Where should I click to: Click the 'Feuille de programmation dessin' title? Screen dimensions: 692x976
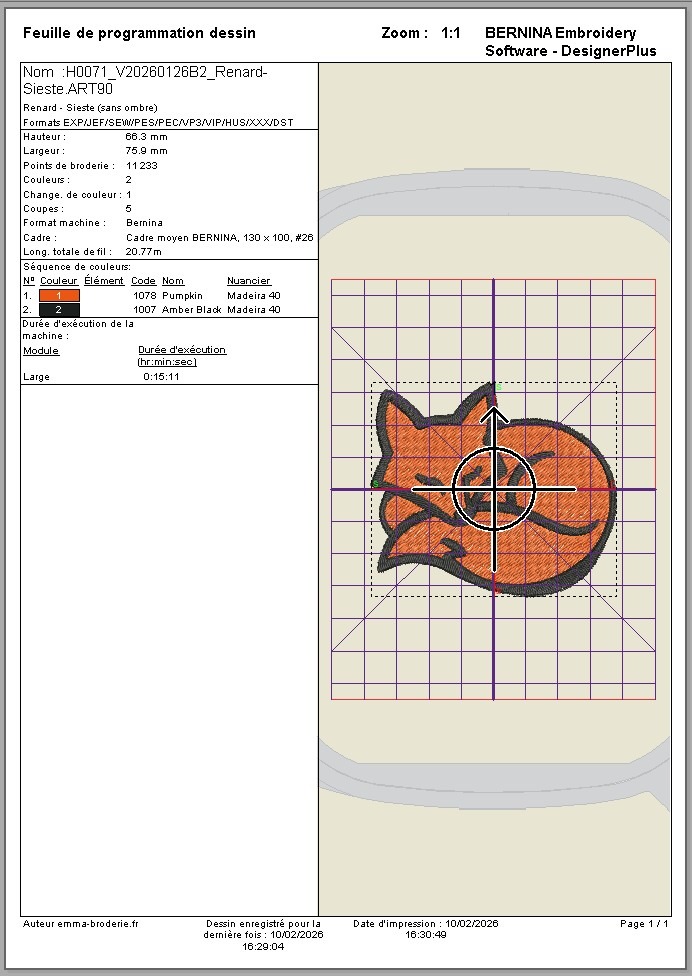click(139, 33)
